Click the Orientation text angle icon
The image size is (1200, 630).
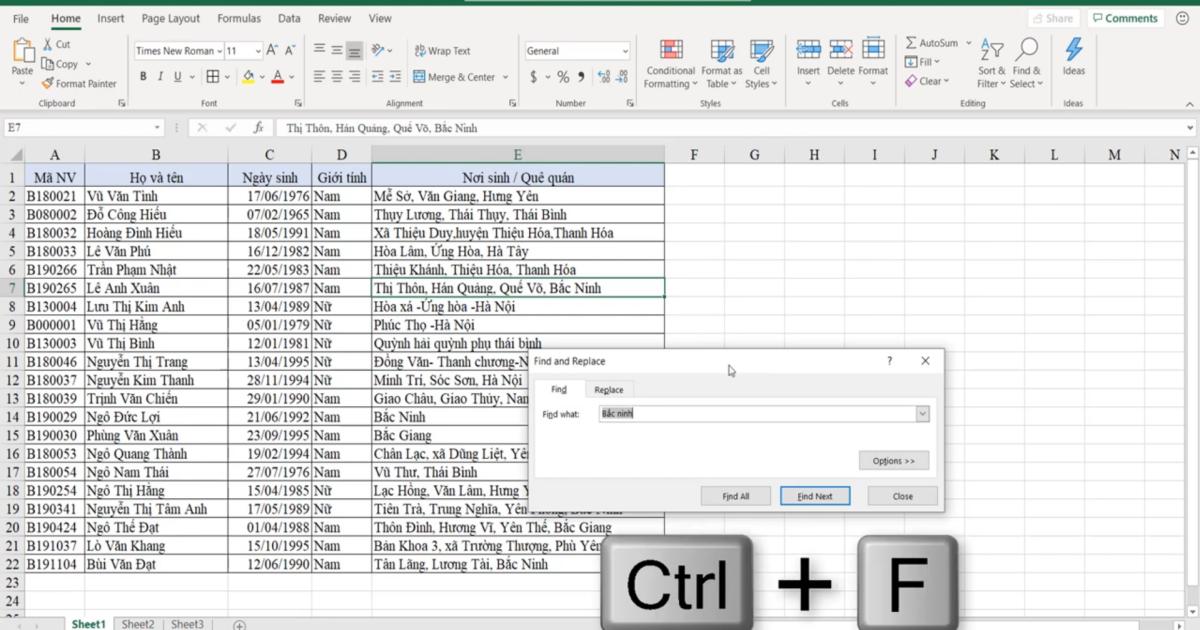(x=378, y=50)
